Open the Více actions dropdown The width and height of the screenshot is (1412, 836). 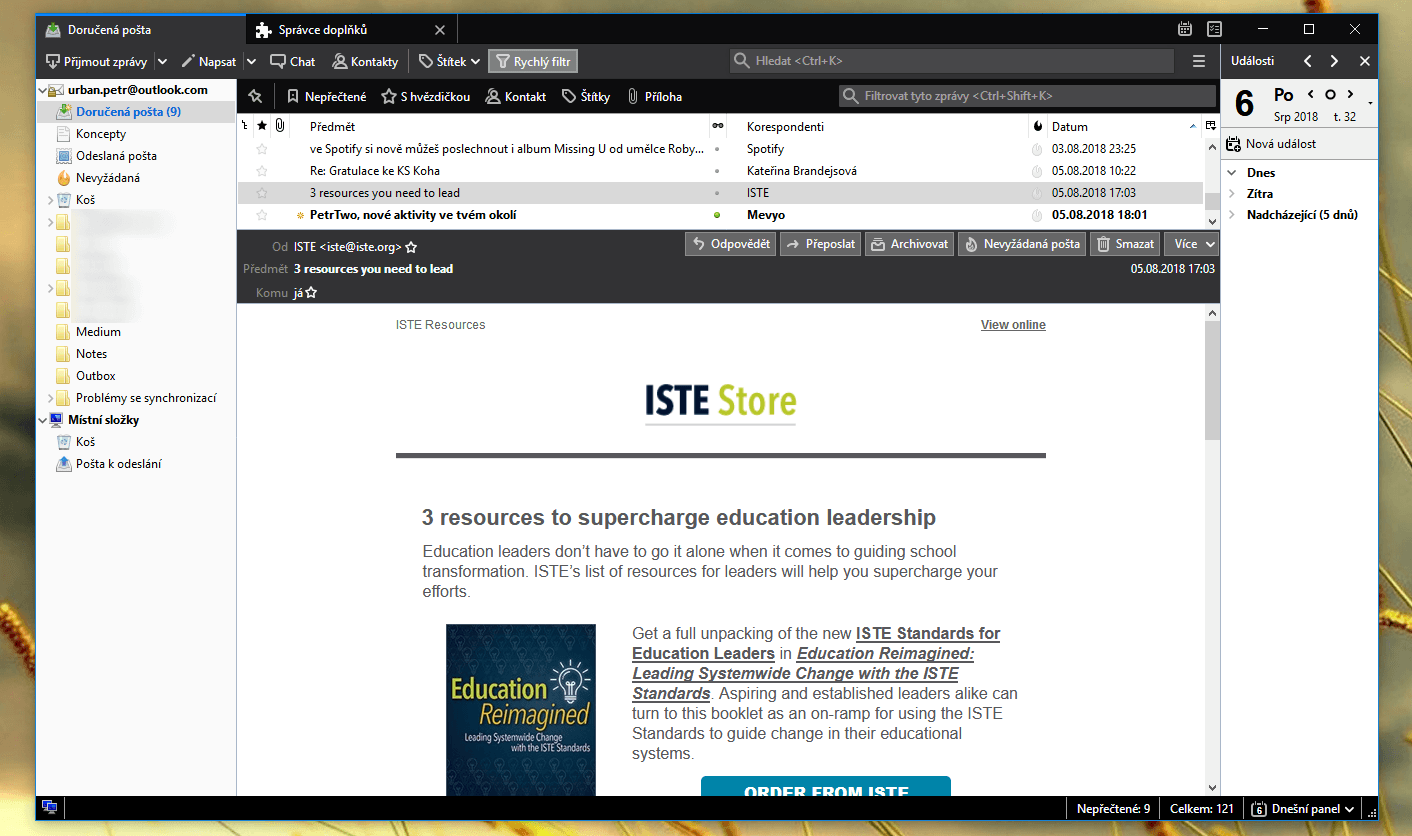(x=1192, y=244)
